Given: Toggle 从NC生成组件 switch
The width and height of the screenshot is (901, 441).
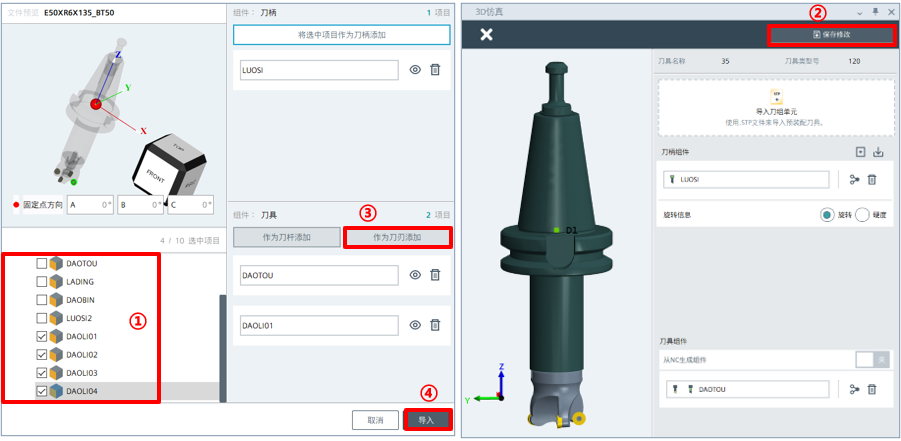Looking at the screenshot, I should coord(872,360).
